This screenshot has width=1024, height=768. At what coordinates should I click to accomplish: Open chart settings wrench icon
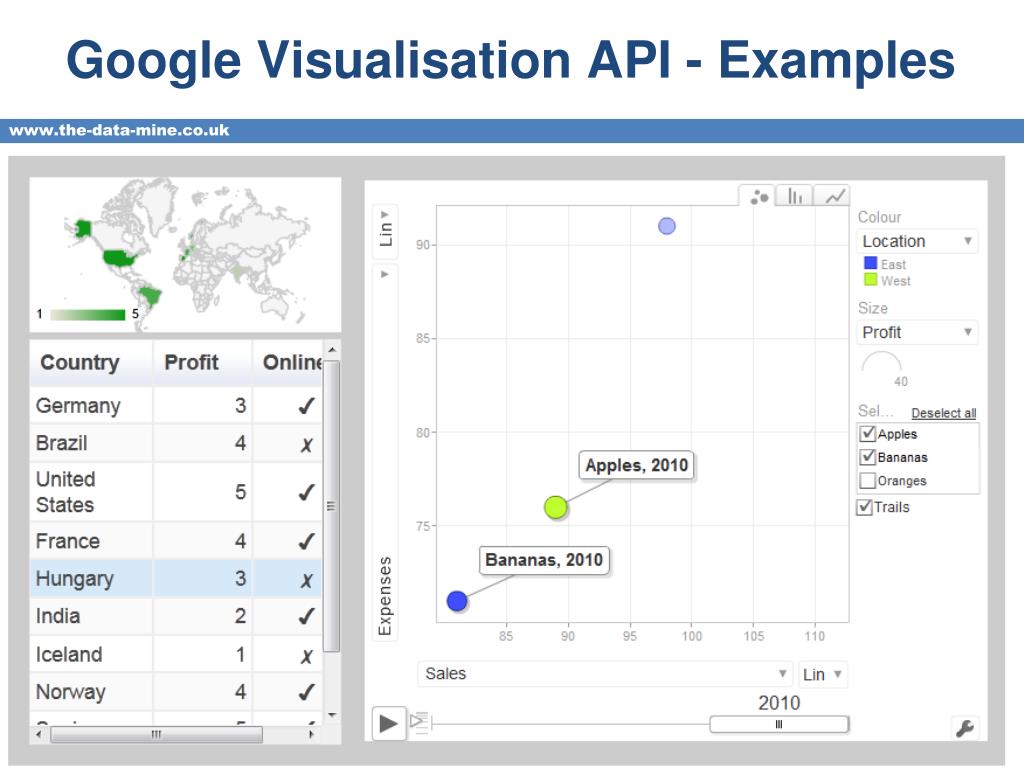point(965,728)
